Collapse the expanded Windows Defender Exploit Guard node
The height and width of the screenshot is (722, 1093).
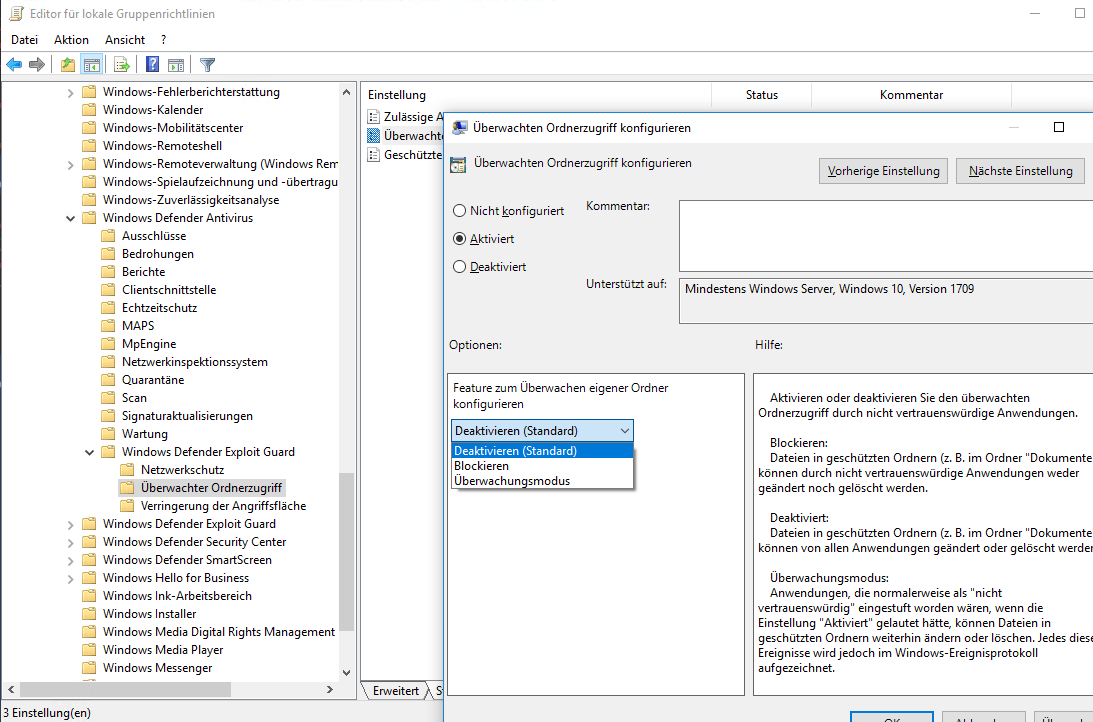click(x=89, y=452)
